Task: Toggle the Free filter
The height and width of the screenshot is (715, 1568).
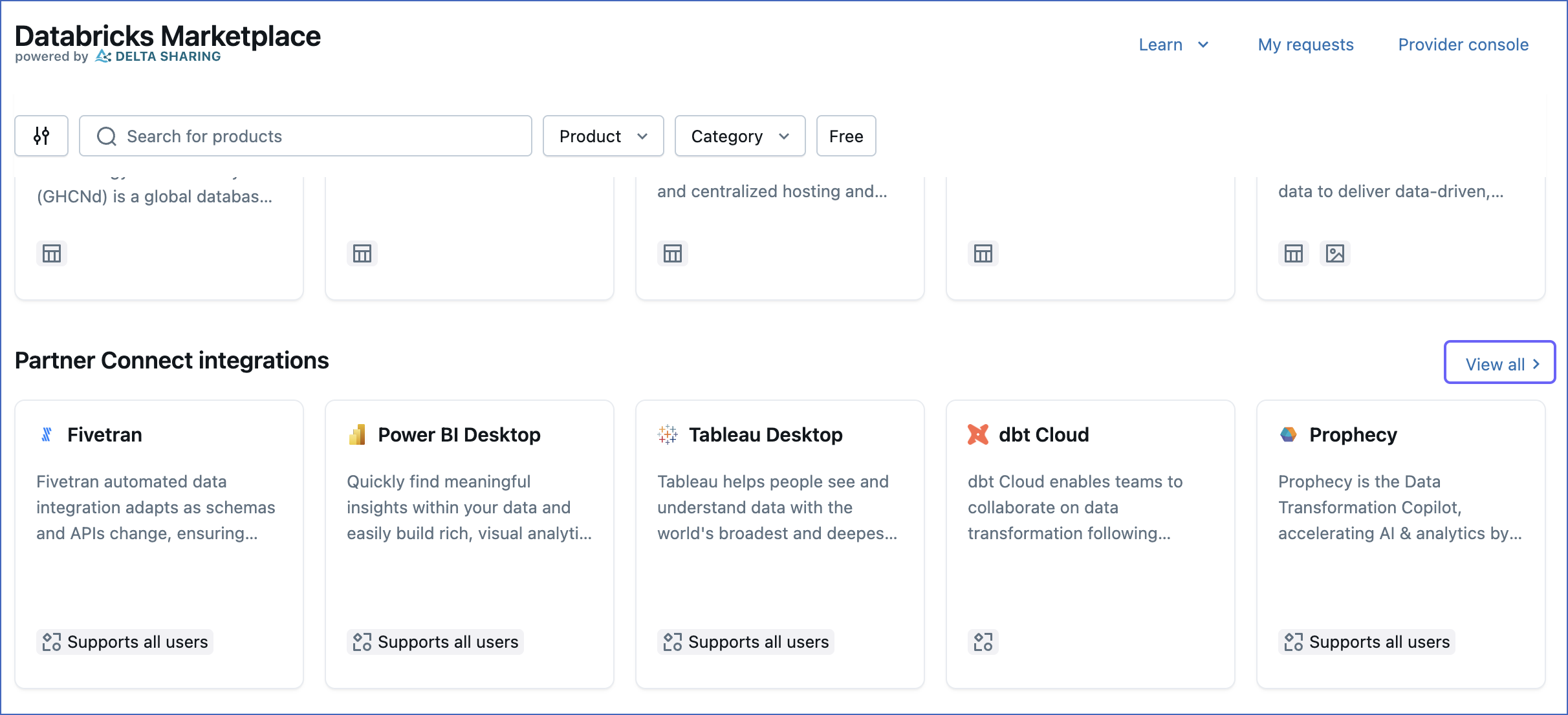Action: pos(846,136)
